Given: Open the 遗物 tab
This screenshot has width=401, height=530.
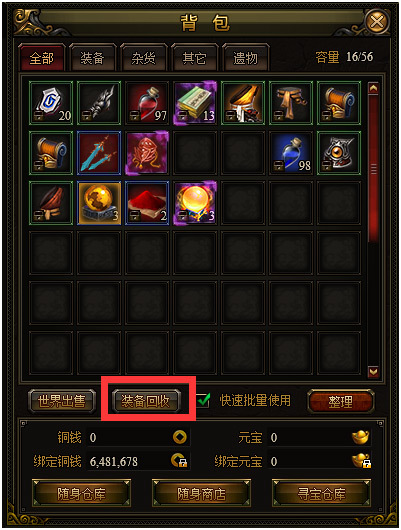Looking at the screenshot, I should [x=245, y=58].
